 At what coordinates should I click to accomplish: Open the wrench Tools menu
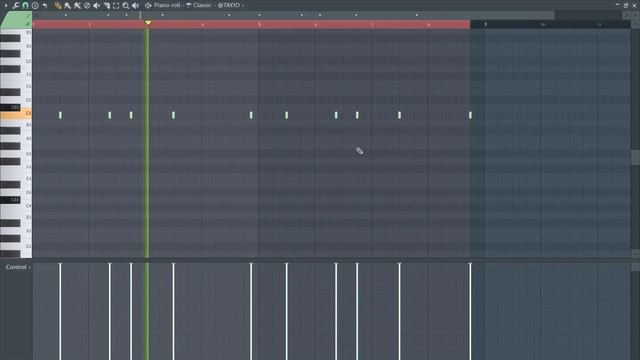click(x=16, y=5)
